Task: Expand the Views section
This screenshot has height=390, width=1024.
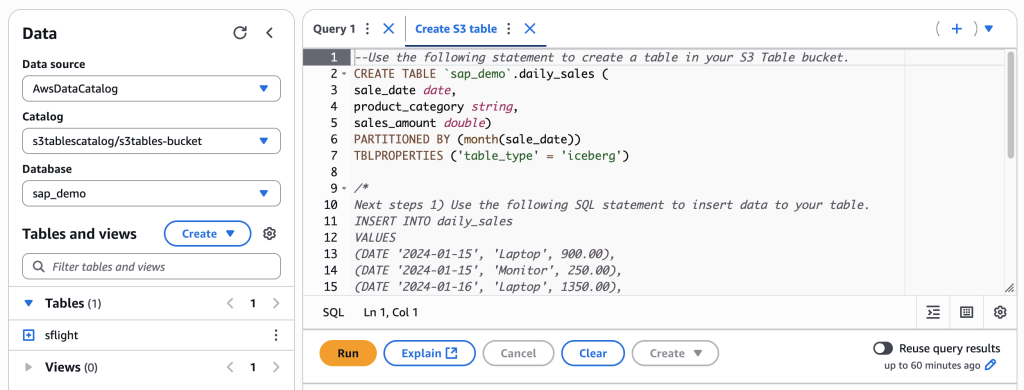Action: [x=28, y=367]
